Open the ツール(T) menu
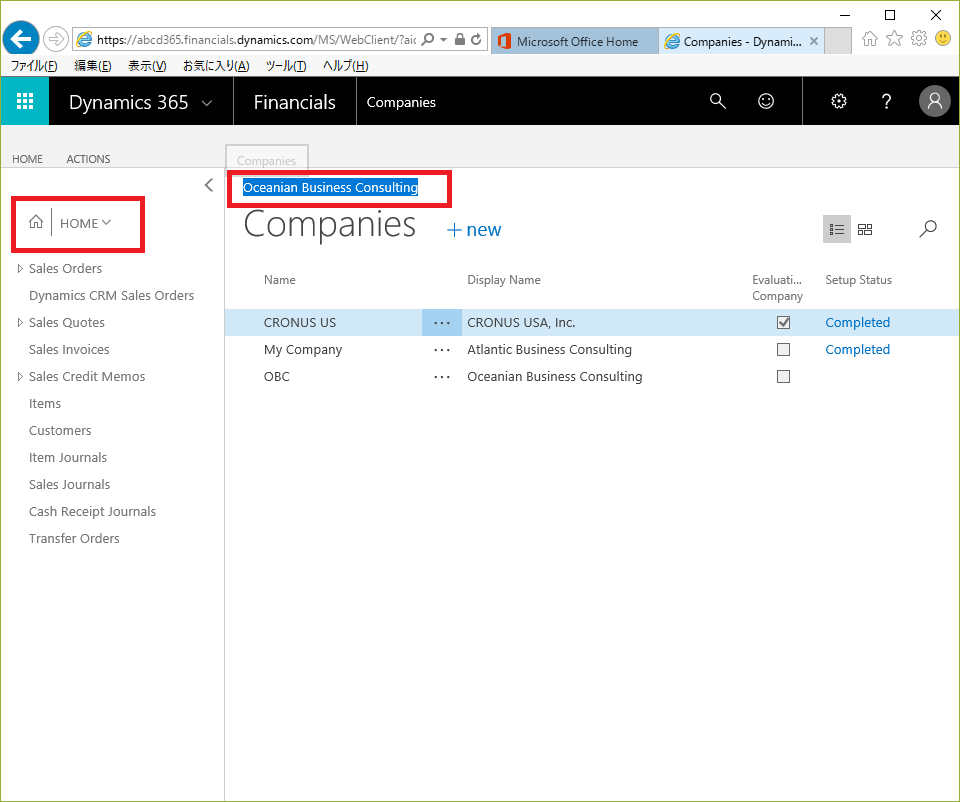Image resolution: width=960 pixels, height=802 pixels. 286,66
